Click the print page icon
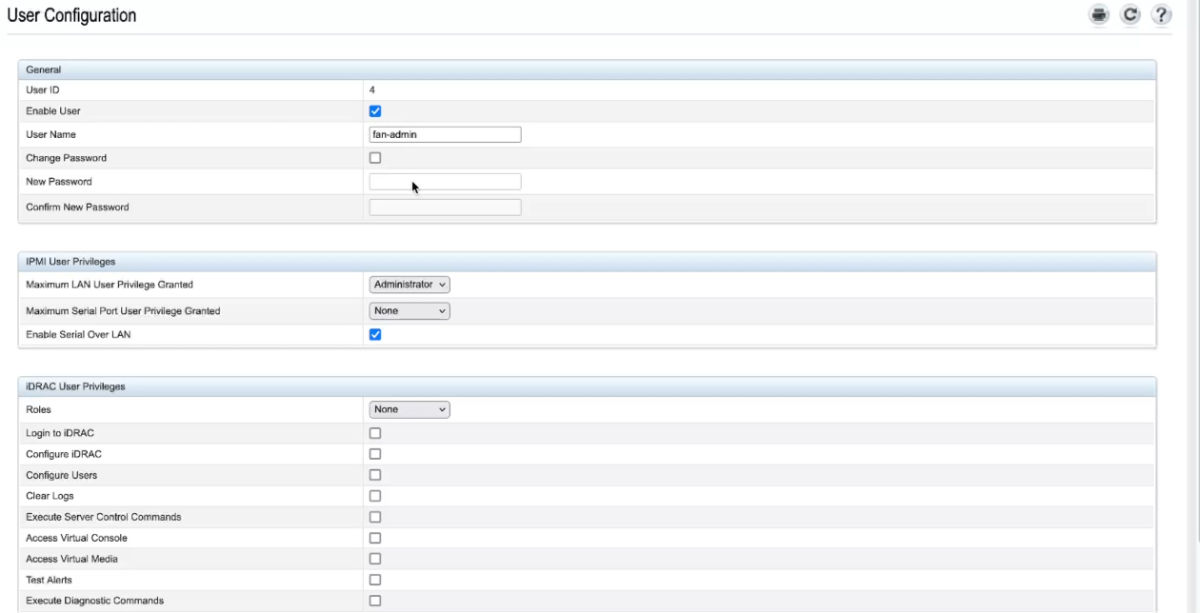The image size is (1200, 613). coord(1100,15)
